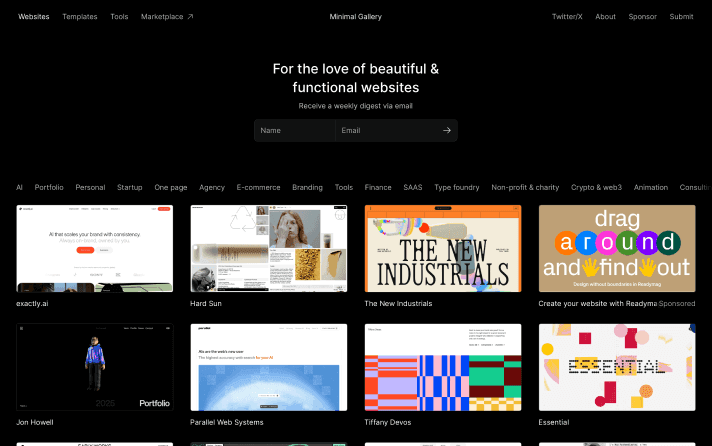Filter by Startup category
The width and height of the screenshot is (712, 446).
(130, 188)
